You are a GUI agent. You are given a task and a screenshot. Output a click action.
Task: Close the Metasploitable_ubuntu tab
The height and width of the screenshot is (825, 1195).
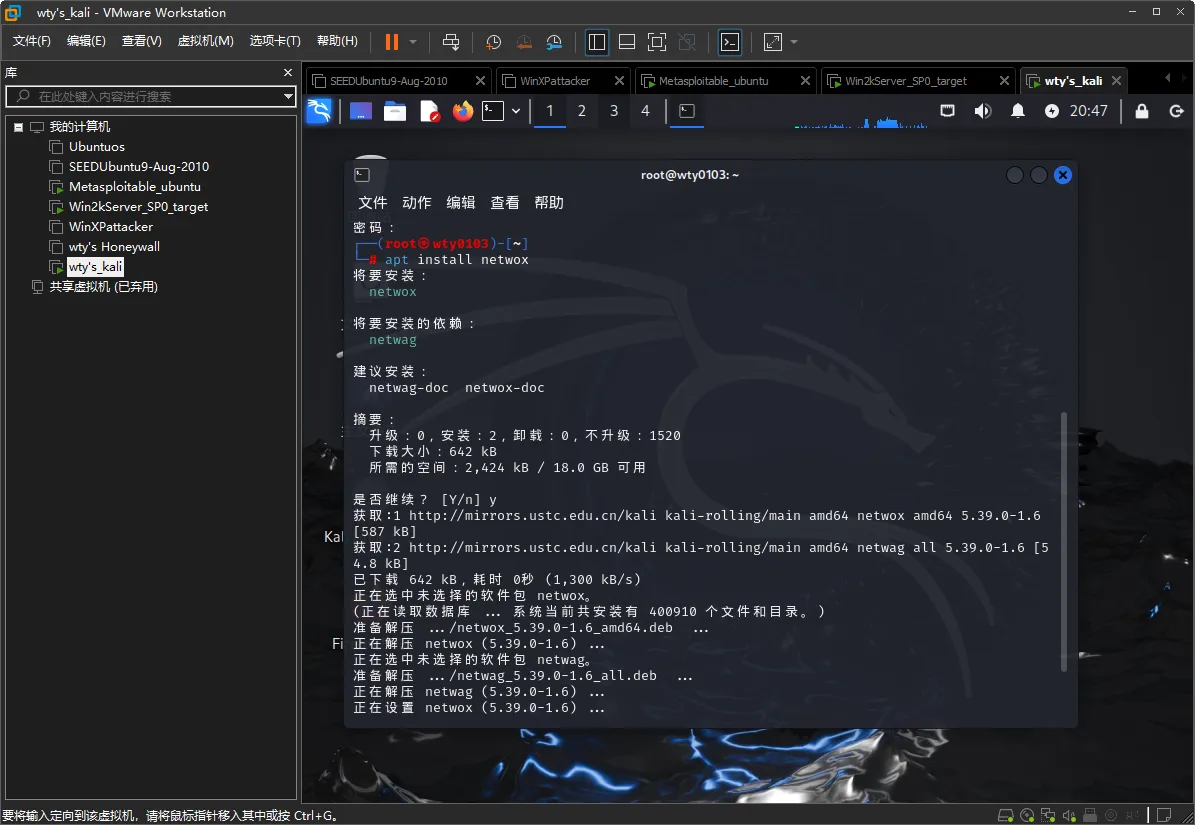coord(805,81)
